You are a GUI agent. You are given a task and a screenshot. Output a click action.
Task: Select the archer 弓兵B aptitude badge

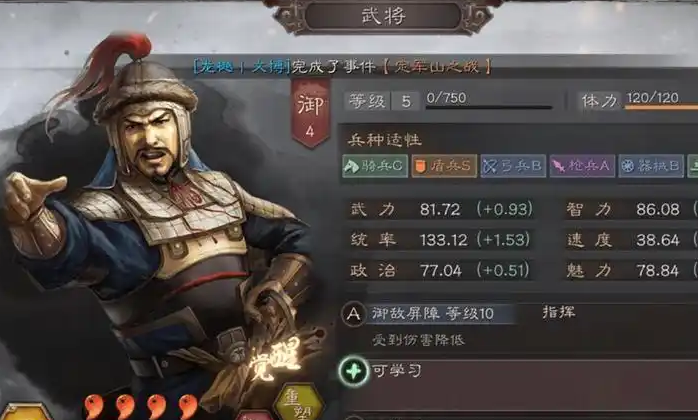coord(513,166)
